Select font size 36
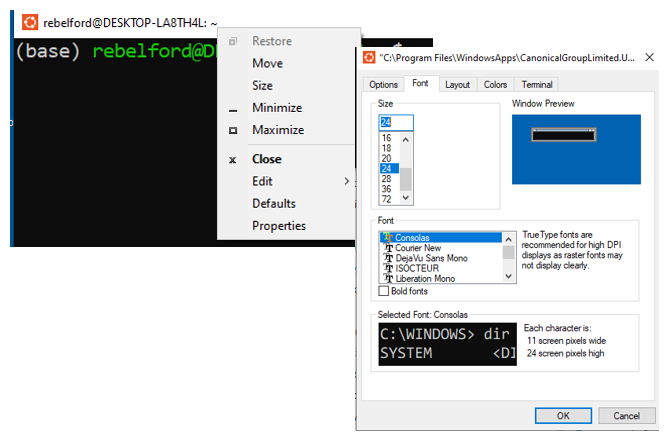The width and height of the screenshot is (668, 437). click(389, 189)
